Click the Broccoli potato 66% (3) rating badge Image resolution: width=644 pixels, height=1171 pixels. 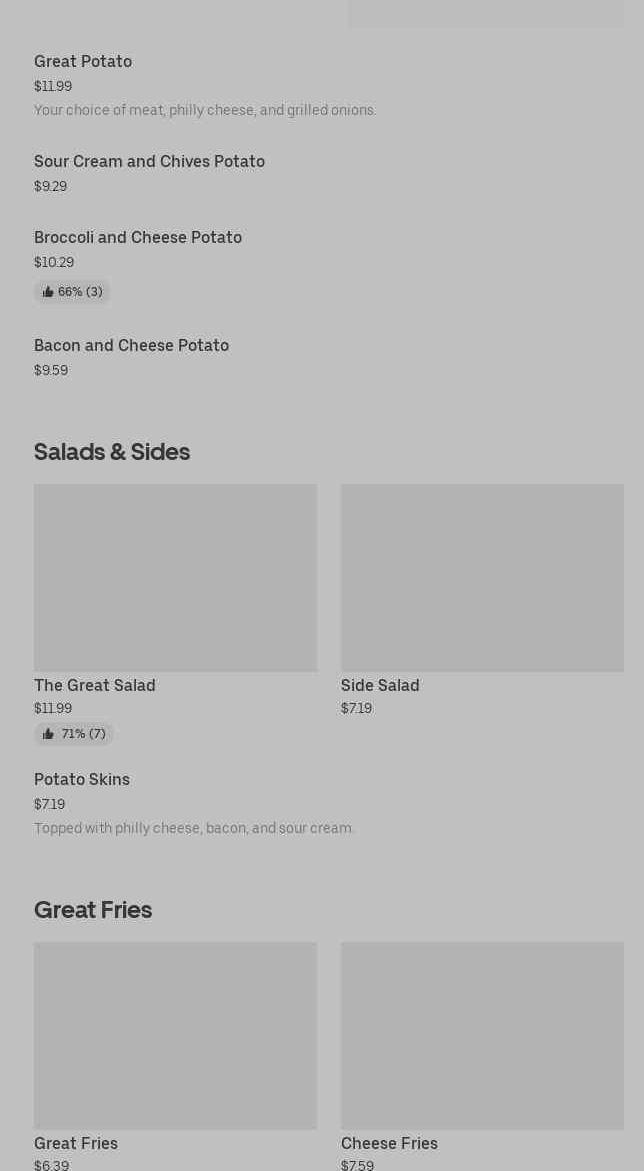[x=72, y=292]
